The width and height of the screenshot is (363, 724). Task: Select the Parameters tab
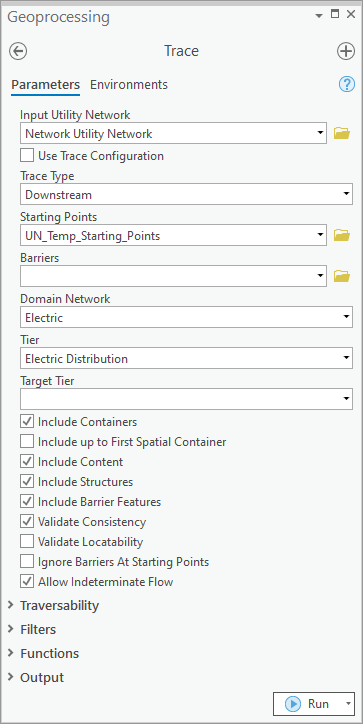(x=45, y=84)
